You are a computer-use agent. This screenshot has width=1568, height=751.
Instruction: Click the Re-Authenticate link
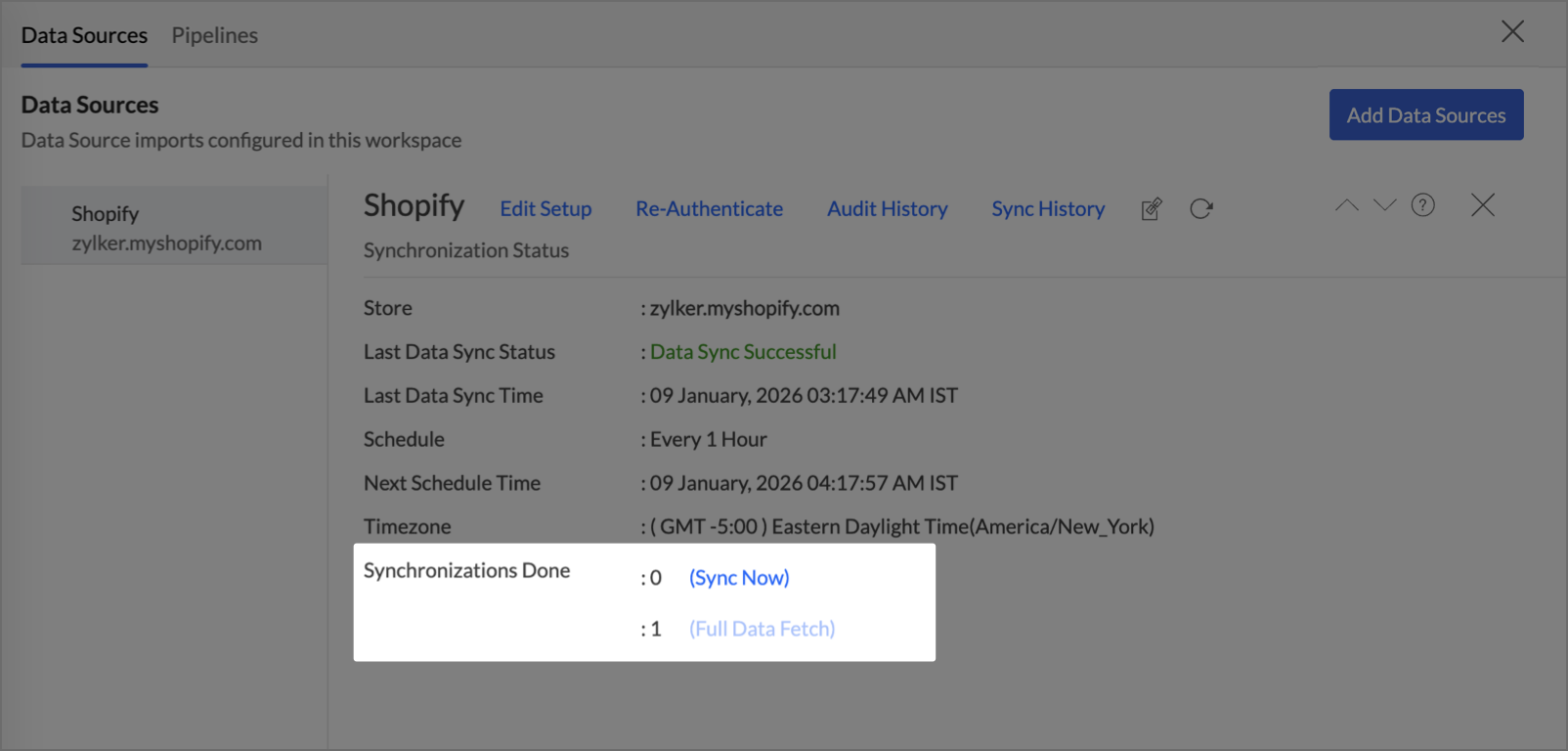click(709, 209)
